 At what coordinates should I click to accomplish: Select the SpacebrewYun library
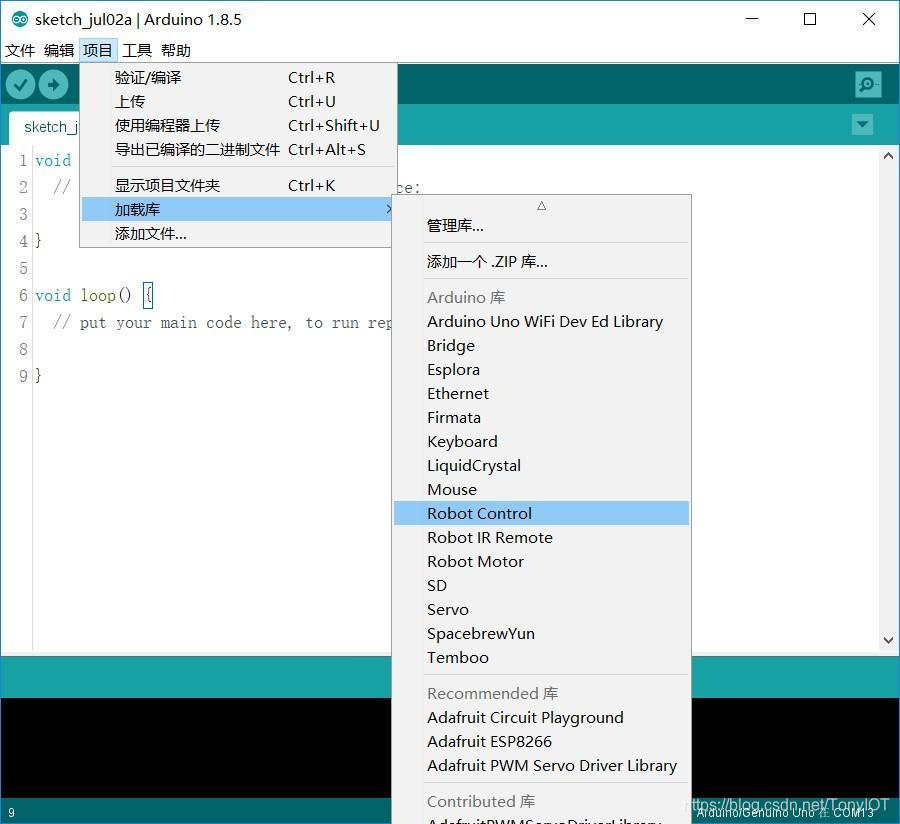(541, 633)
